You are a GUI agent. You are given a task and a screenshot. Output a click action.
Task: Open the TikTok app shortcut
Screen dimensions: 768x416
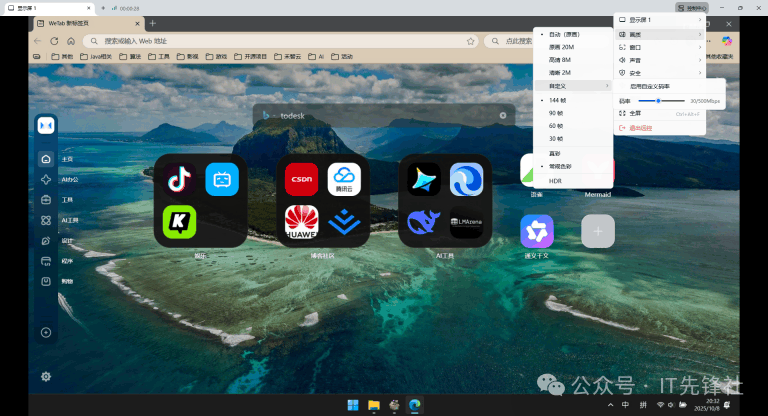coord(180,179)
